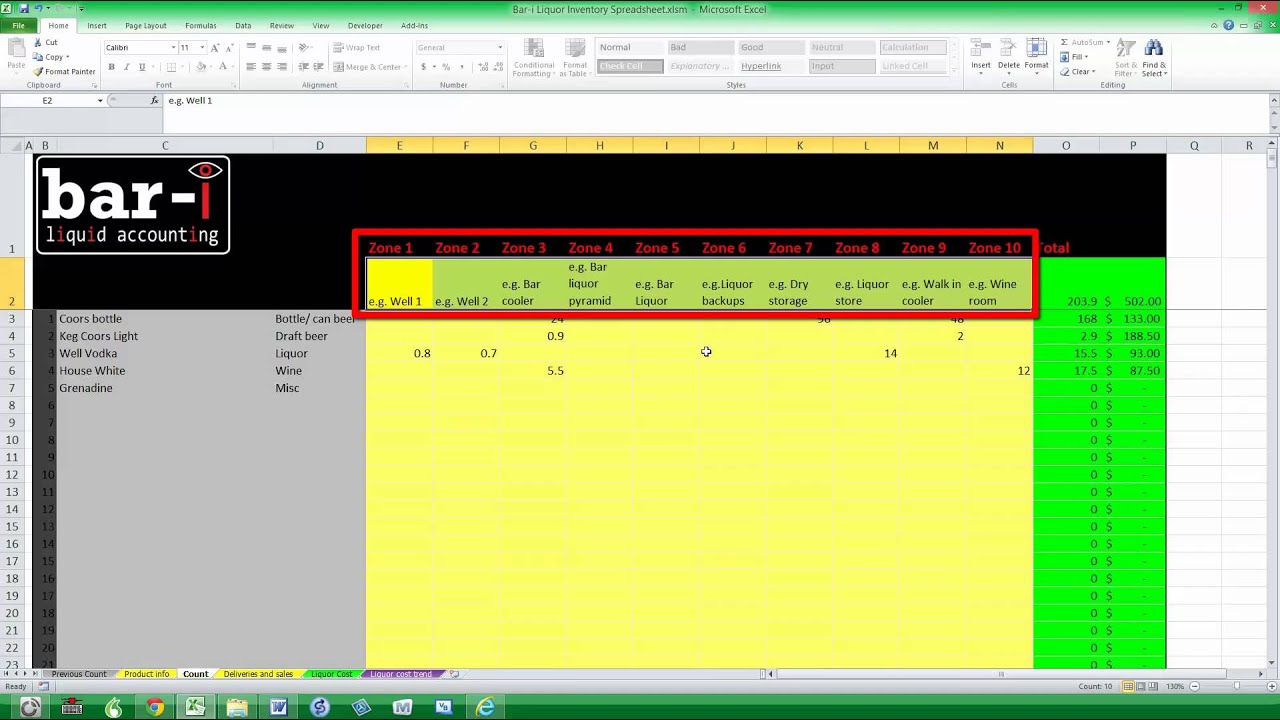
Task: Toggle Underline formatting
Action: coord(141,67)
